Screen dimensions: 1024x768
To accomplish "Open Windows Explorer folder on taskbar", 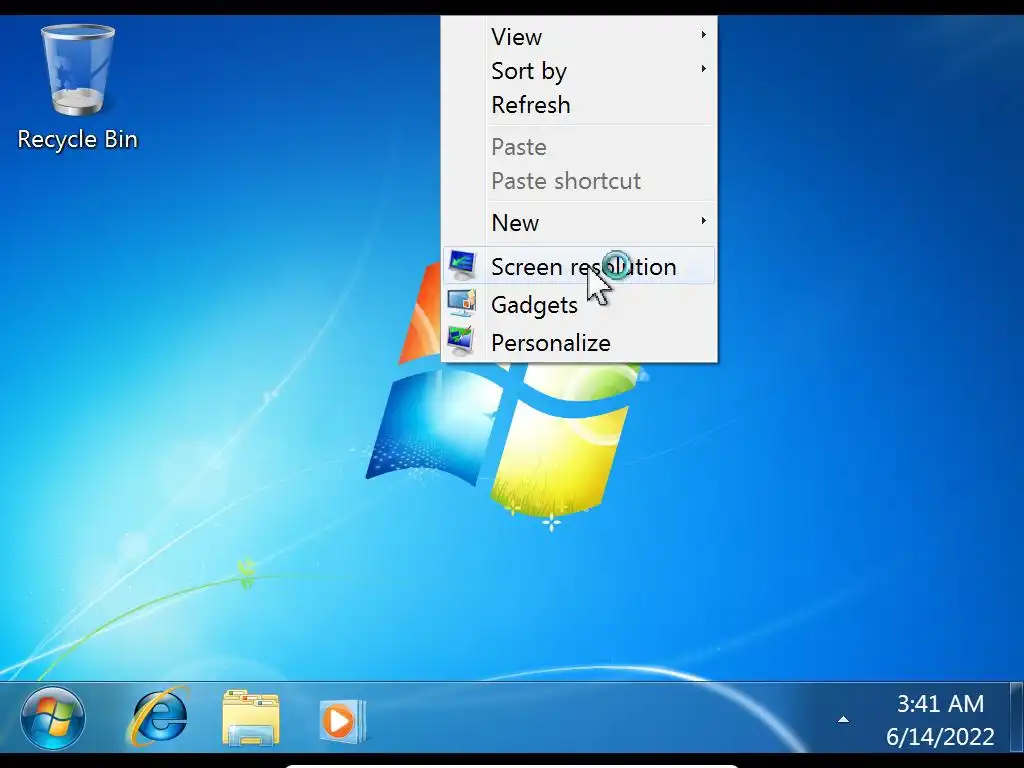I will tap(251, 718).
